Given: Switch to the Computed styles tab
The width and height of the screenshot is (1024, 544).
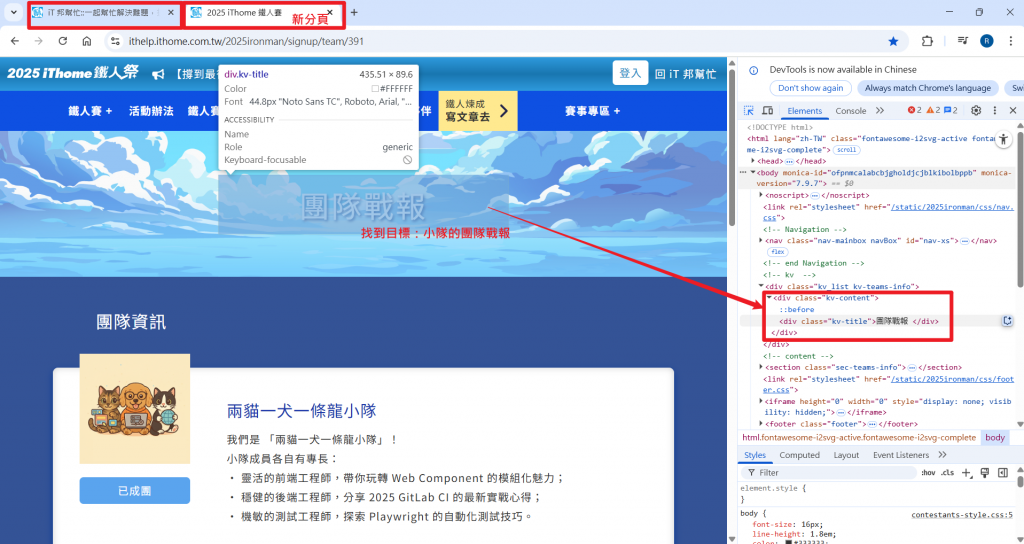Looking at the screenshot, I should pyautogui.click(x=799, y=455).
